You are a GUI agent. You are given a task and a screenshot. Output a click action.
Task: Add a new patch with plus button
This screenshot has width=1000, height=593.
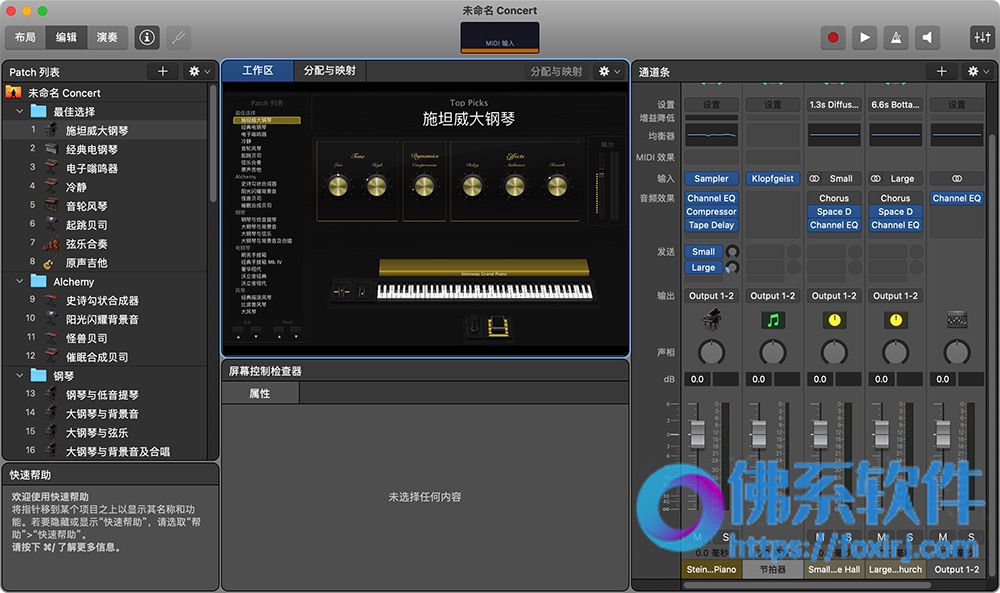coord(163,71)
